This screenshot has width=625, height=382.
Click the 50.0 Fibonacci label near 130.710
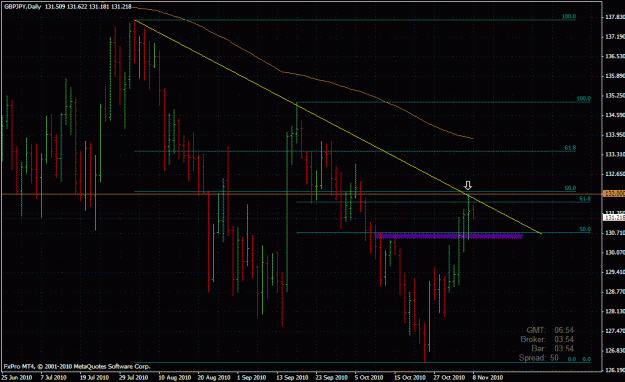click(x=585, y=230)
